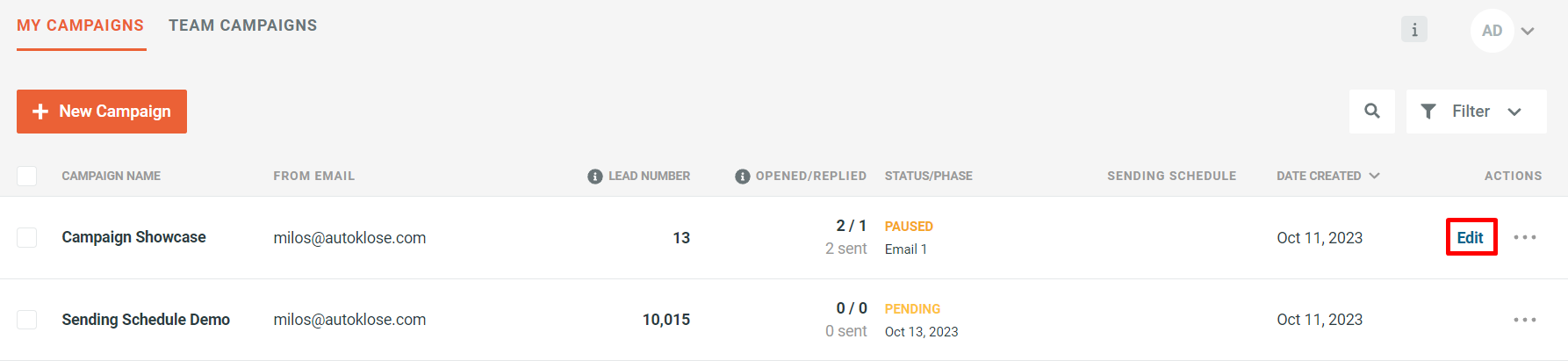
Task: Click the Opened/Replied info icon
Action: click(742, 177)
